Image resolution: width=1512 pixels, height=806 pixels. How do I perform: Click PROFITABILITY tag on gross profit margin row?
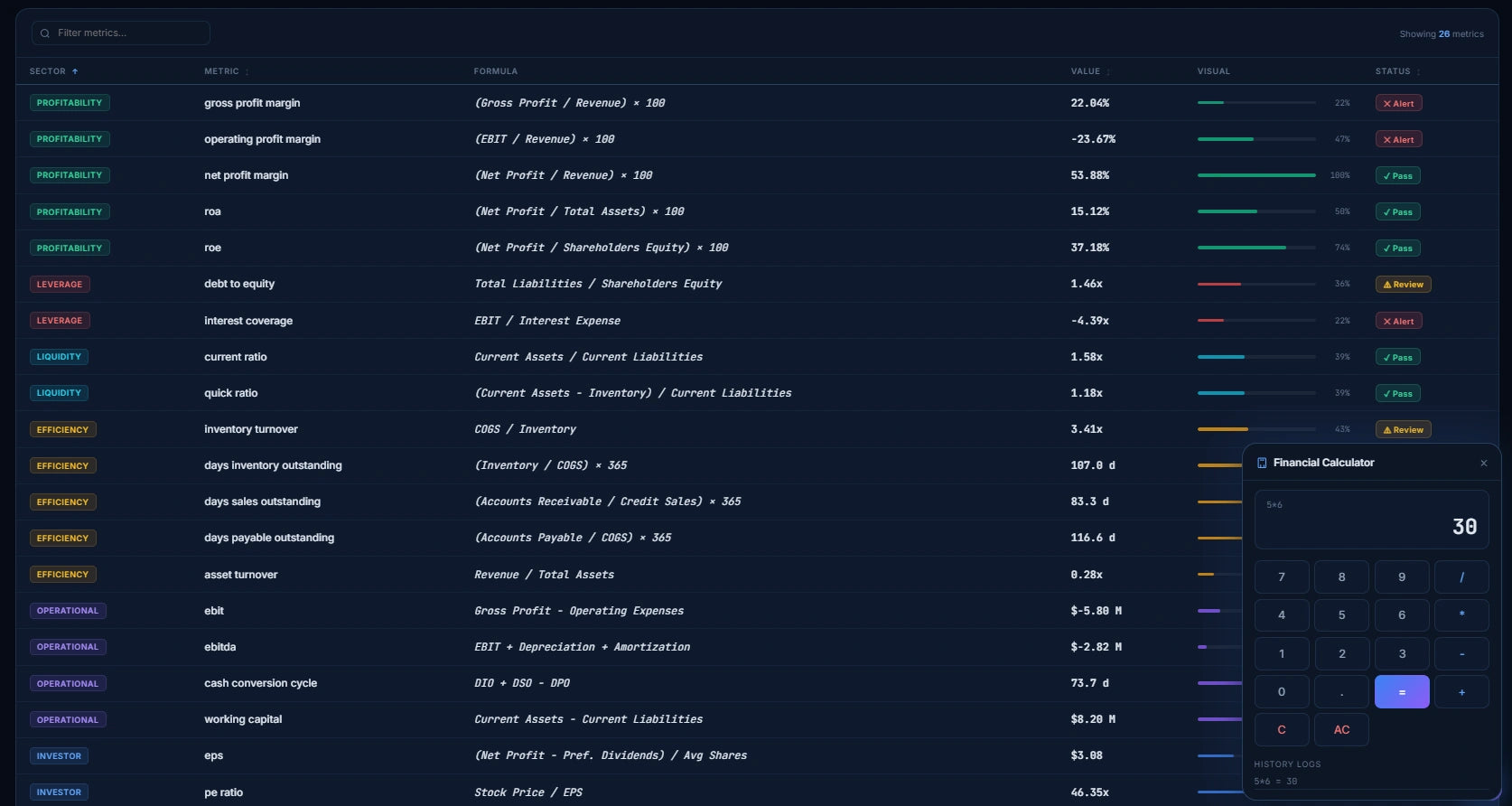coord(70,103)
